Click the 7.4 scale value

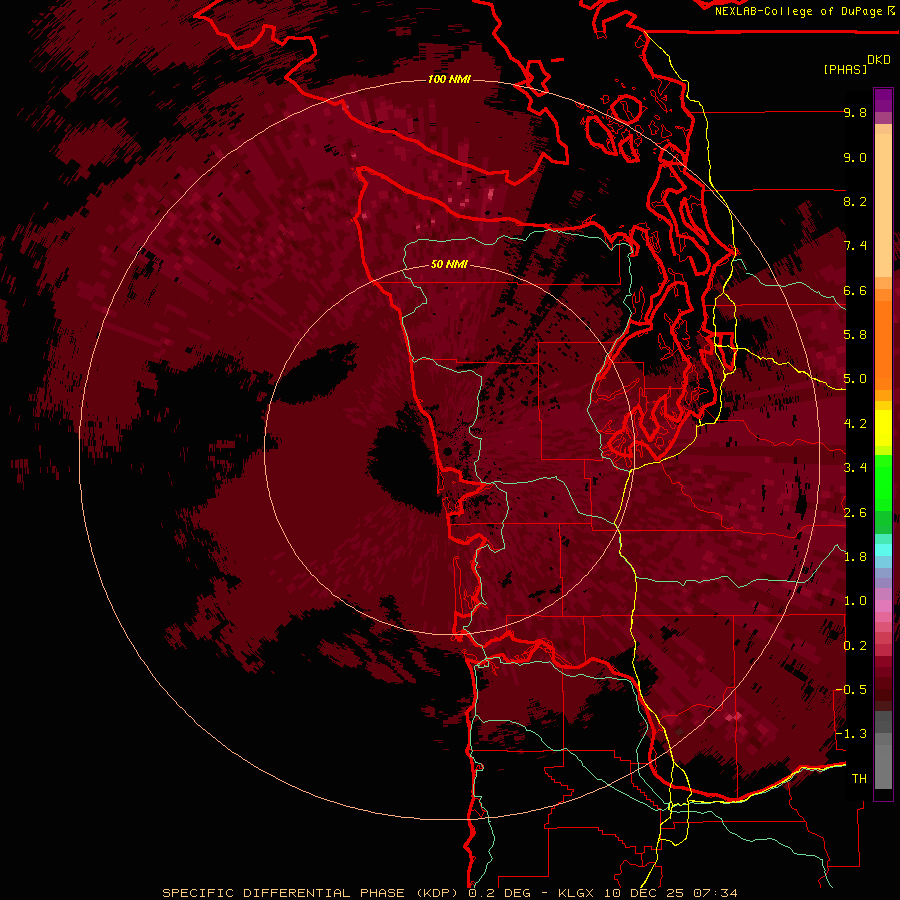(x=855, y=246)
